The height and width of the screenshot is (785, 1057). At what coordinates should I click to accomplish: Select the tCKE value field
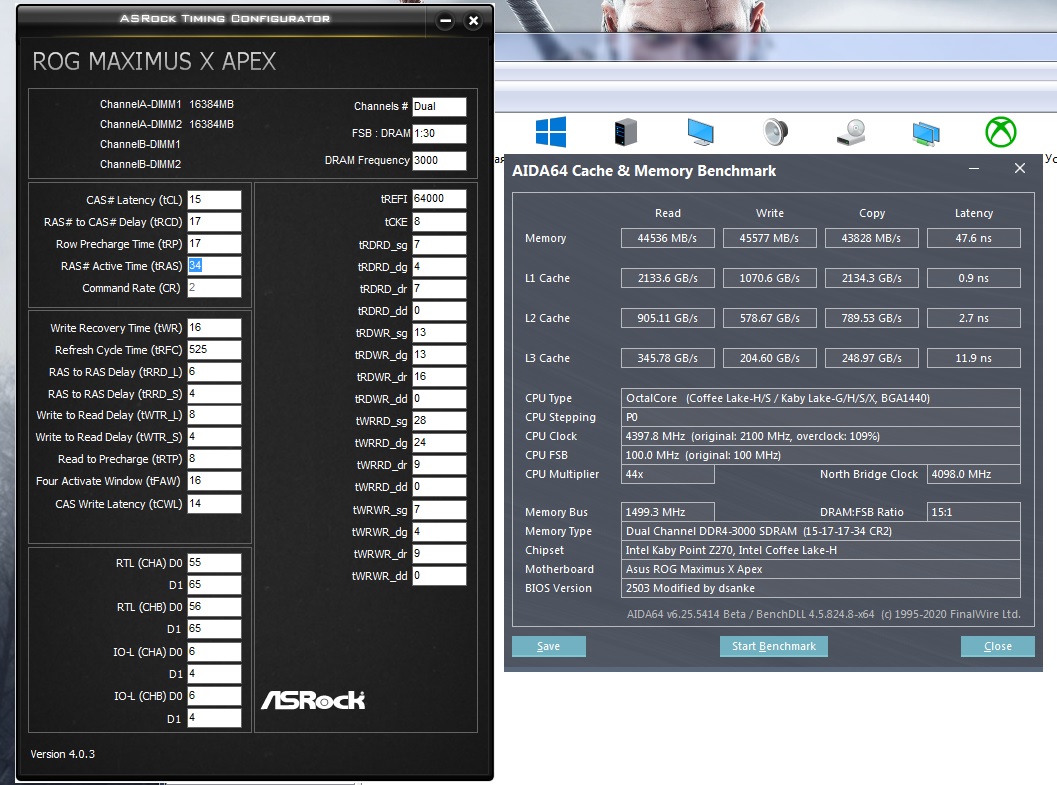439,222
